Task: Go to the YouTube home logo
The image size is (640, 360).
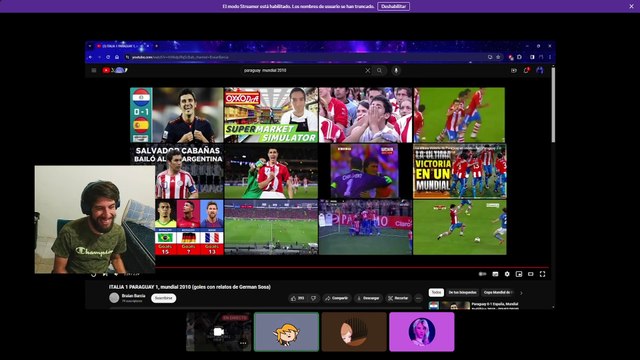Action: tap(115, 70)
